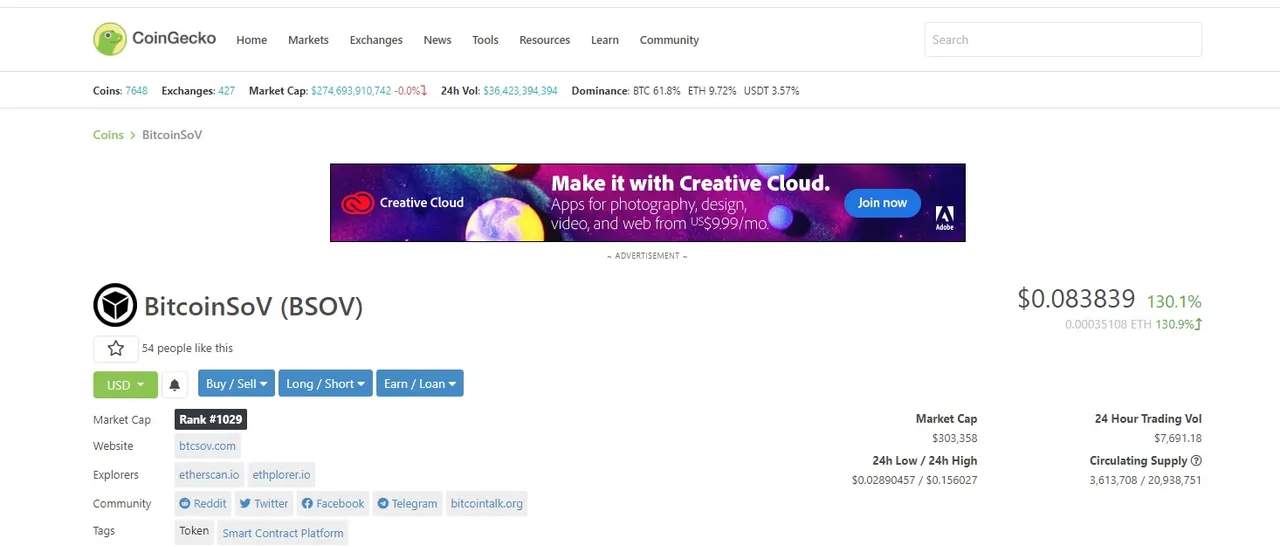
Task: Expand the Buy / Sell dropdown
Action: coord(236,383)
